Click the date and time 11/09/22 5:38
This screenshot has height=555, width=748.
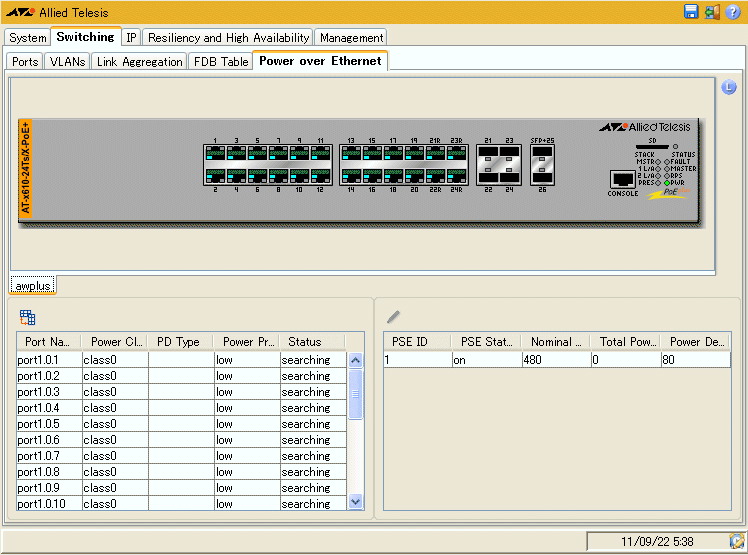[x=657, y=542]
